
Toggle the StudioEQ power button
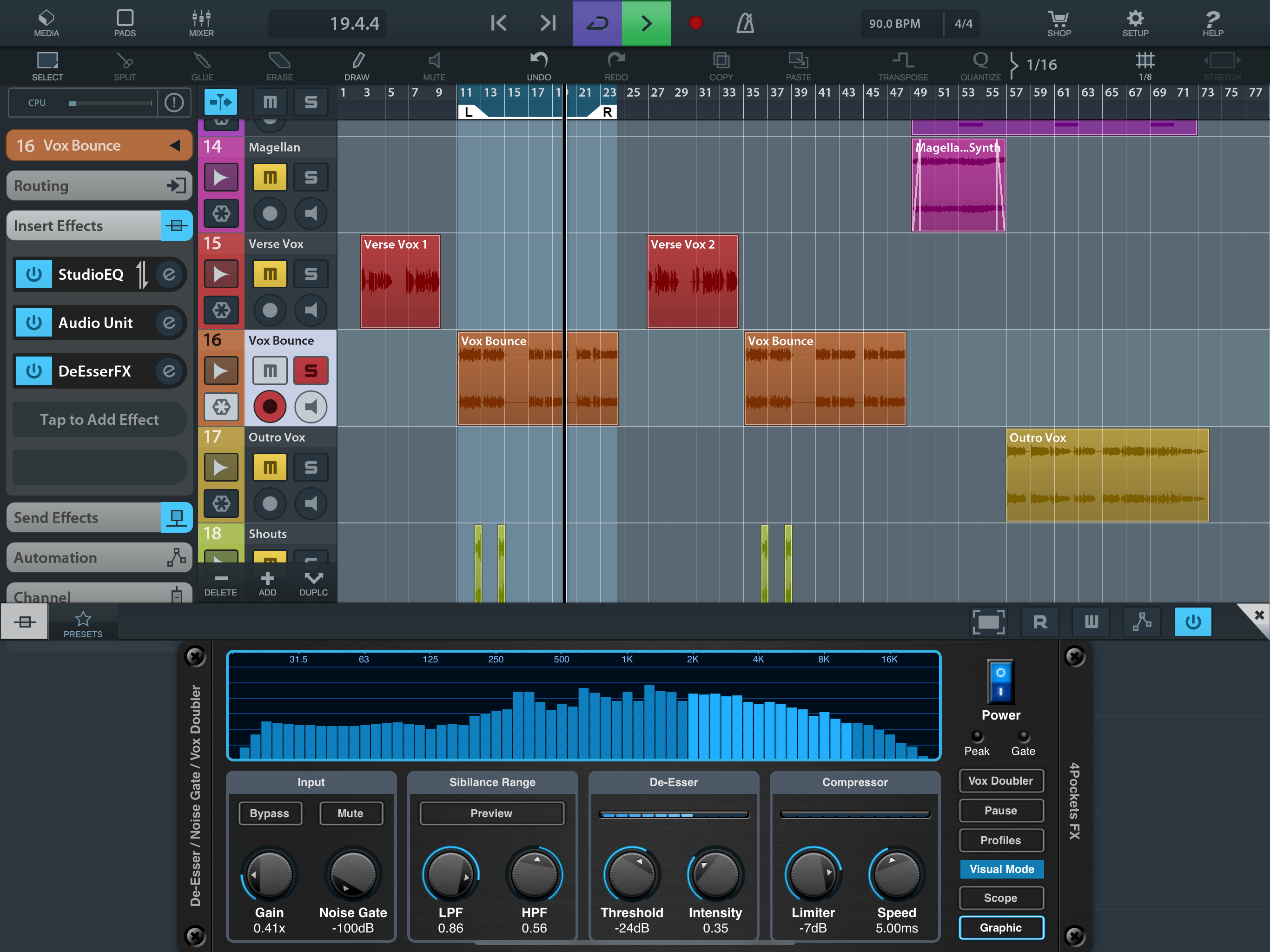[34, 274]
